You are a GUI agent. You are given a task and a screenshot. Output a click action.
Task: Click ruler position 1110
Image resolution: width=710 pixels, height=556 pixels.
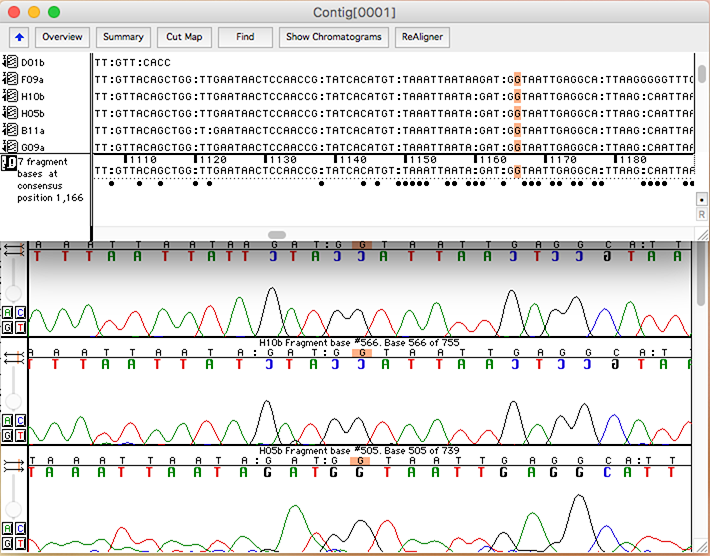click(140, 159)
